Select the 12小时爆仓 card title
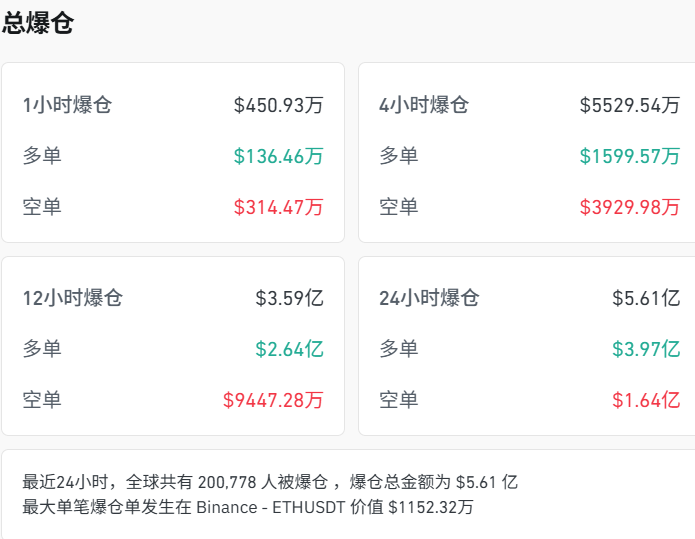 (72, 298)
